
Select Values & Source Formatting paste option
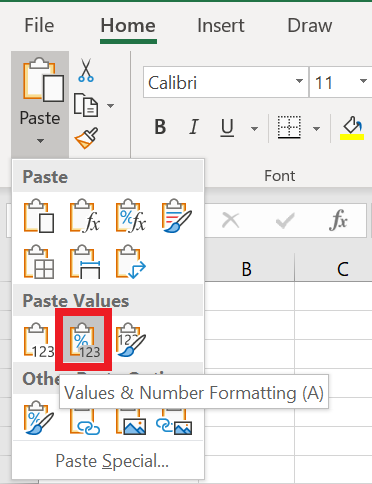click(131, 340)
